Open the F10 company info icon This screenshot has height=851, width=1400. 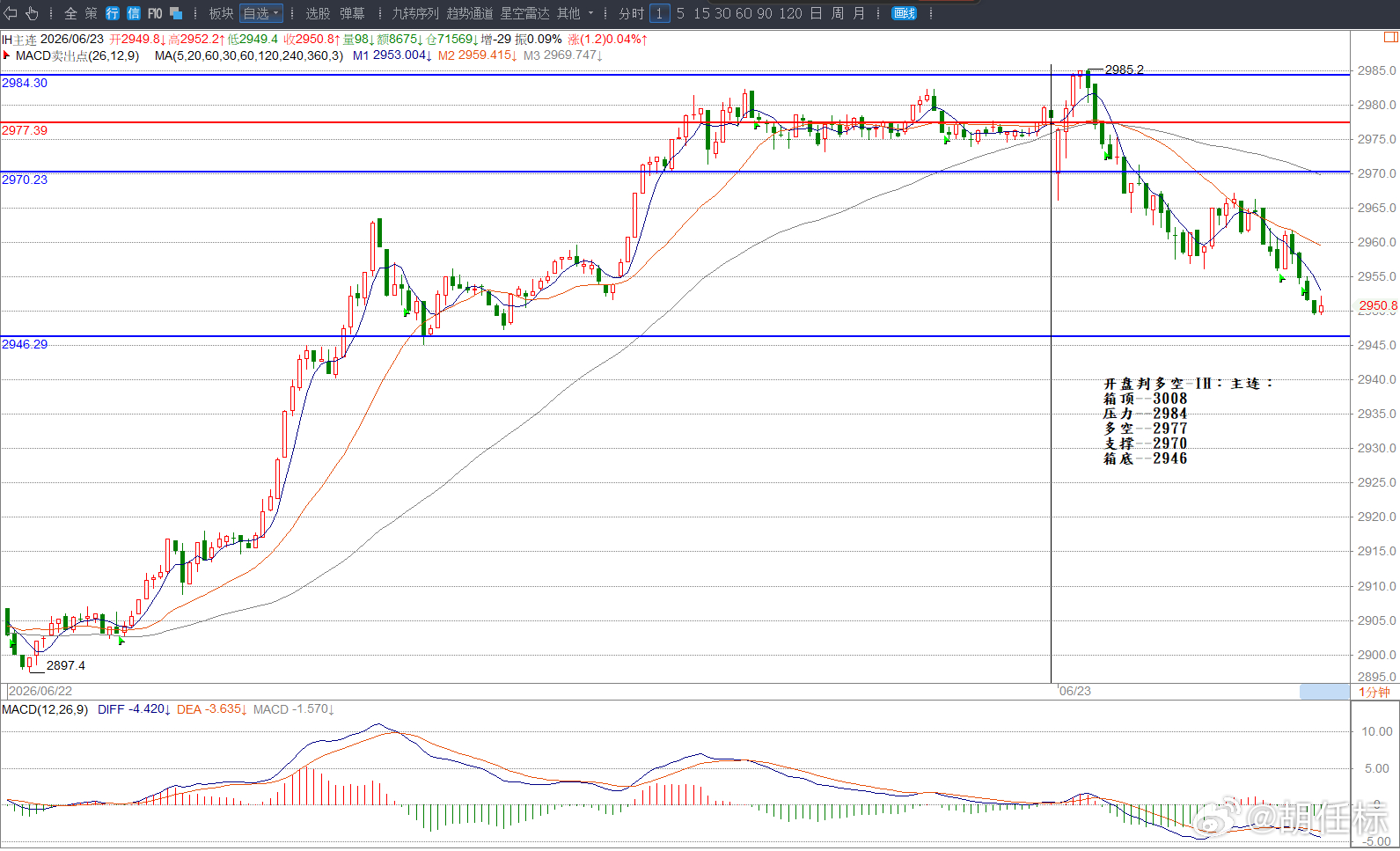pos(155,13)
